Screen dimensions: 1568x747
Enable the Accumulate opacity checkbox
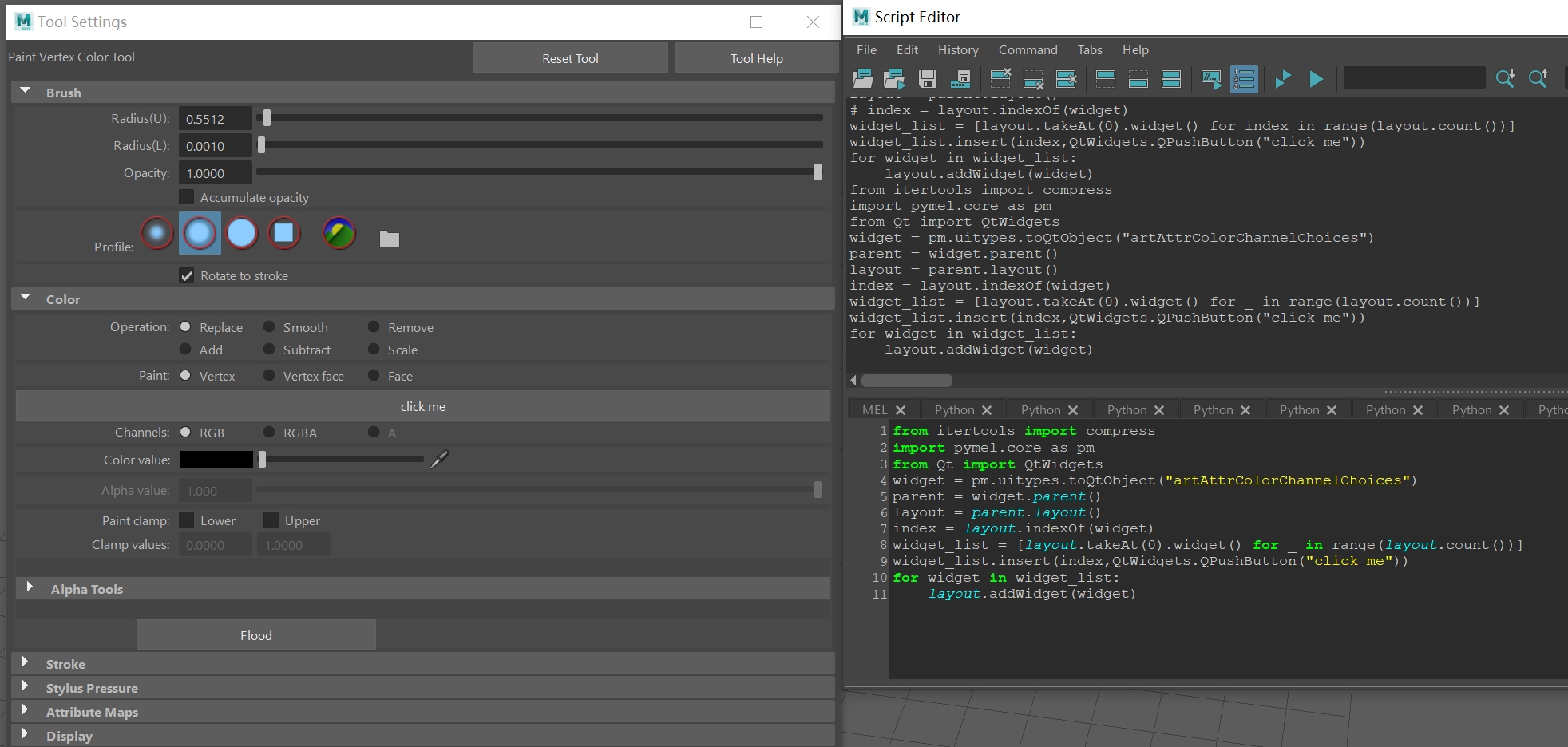[x=187, y=197]
